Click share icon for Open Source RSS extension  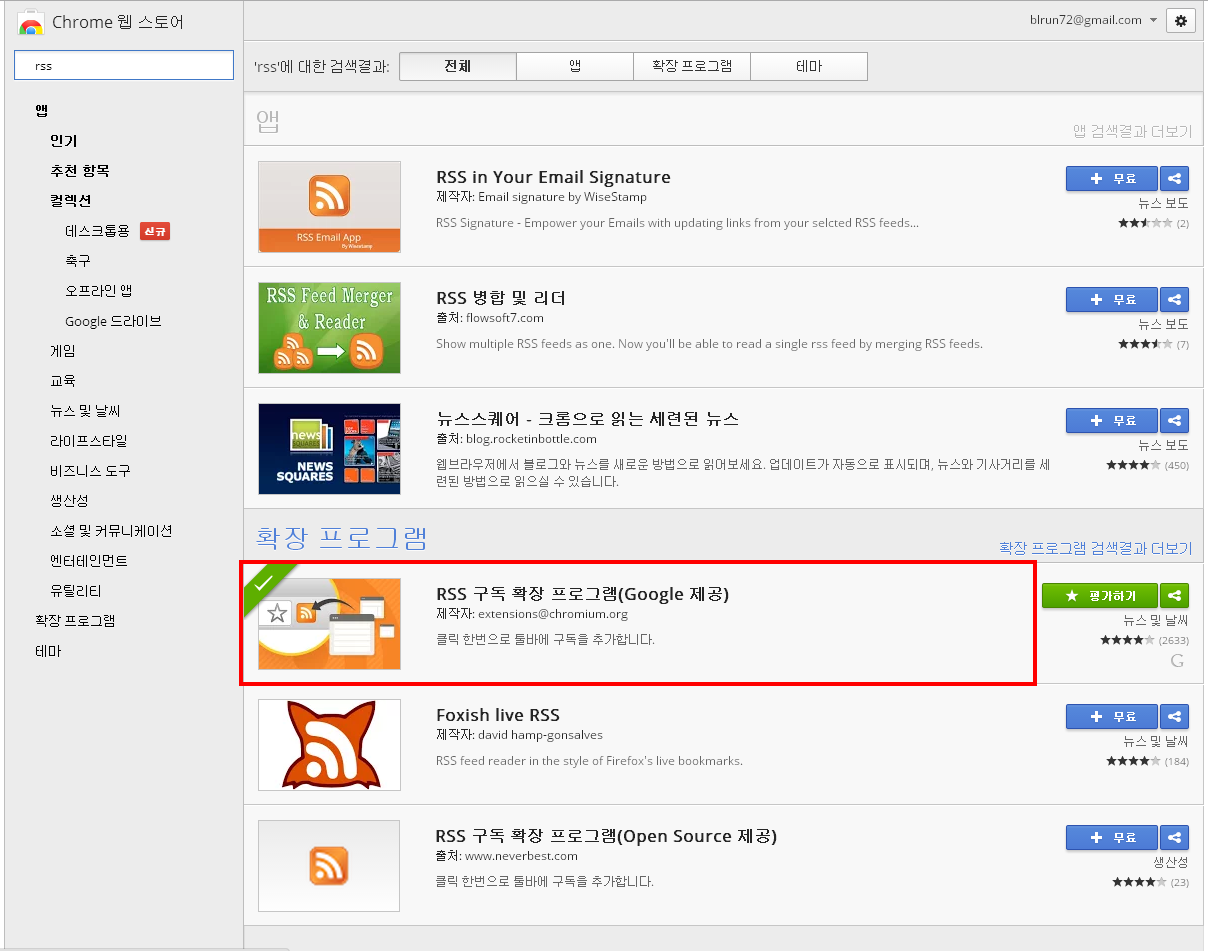(1174, 837)
